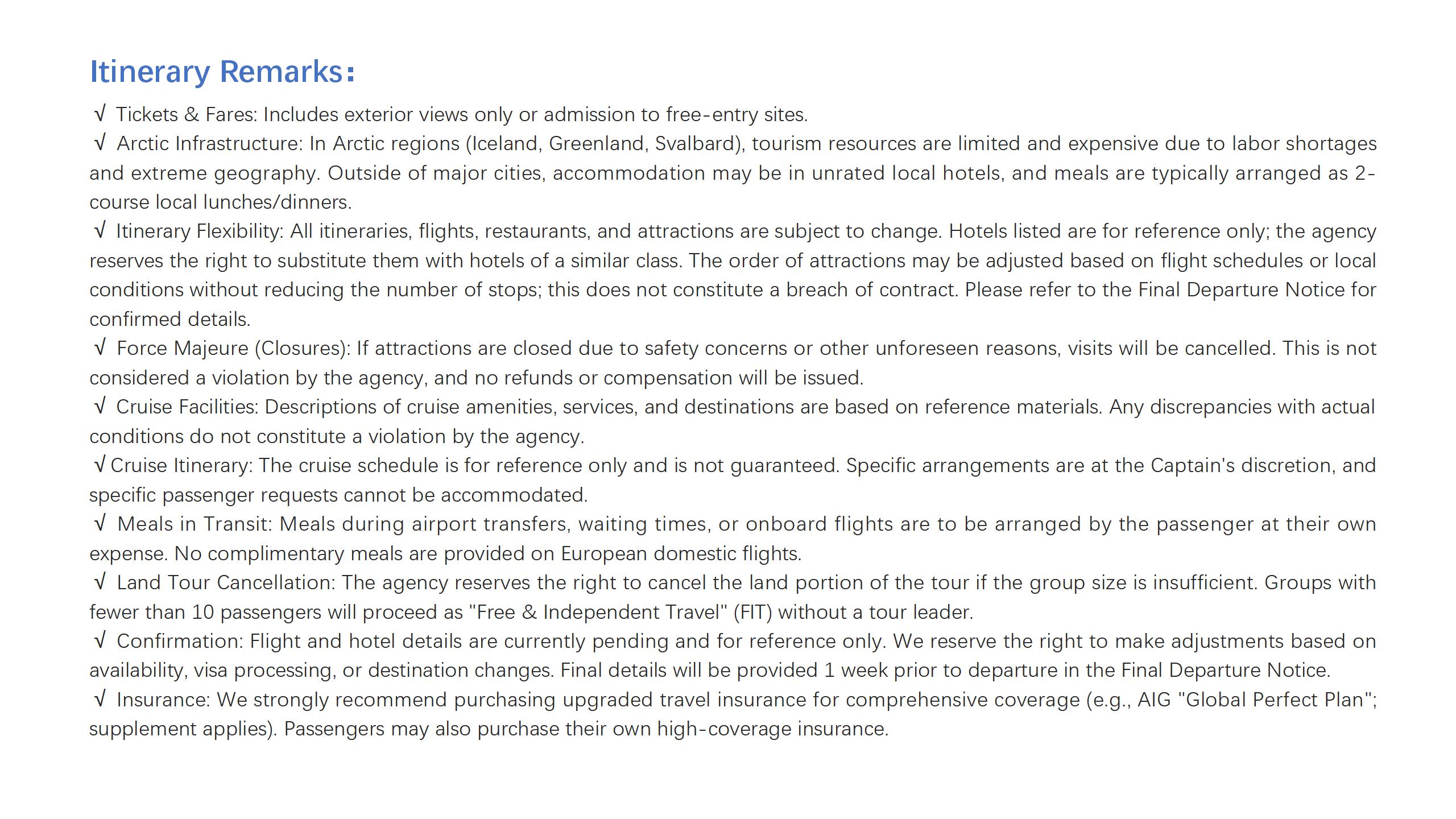Click the checkmark beside Force Majeure (Closures)
Screen dimensions: 1456x819
point(100,348)
